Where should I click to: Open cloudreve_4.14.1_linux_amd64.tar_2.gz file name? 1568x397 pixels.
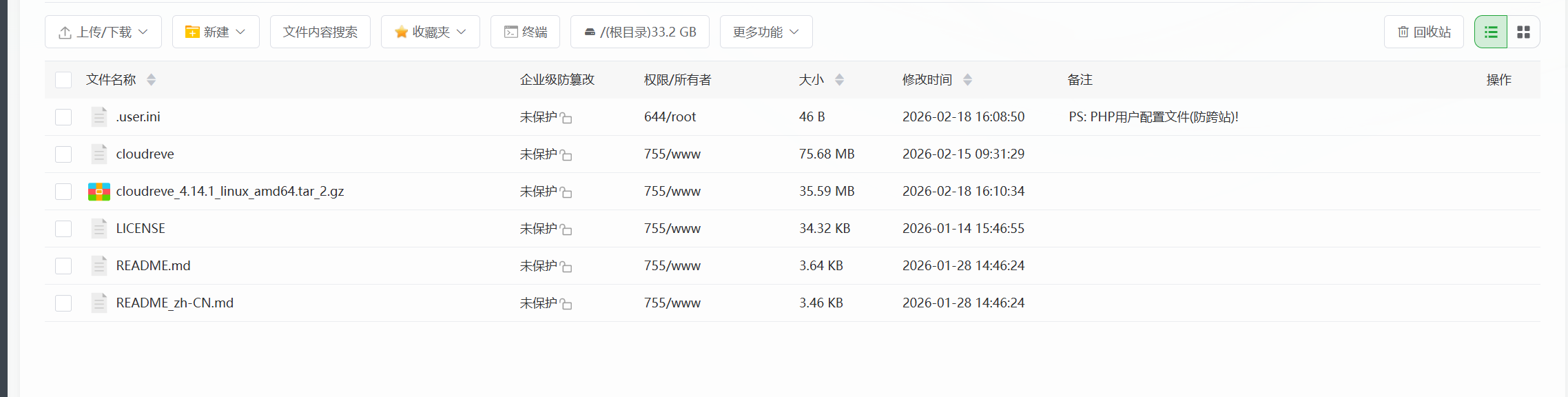coord(230,191)
